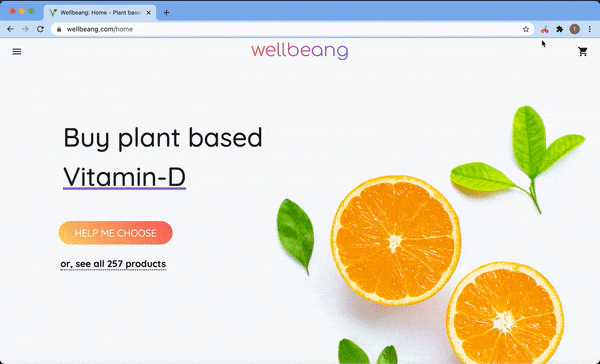
Task: Focus the address bar URL field
Action: [293, 29]
